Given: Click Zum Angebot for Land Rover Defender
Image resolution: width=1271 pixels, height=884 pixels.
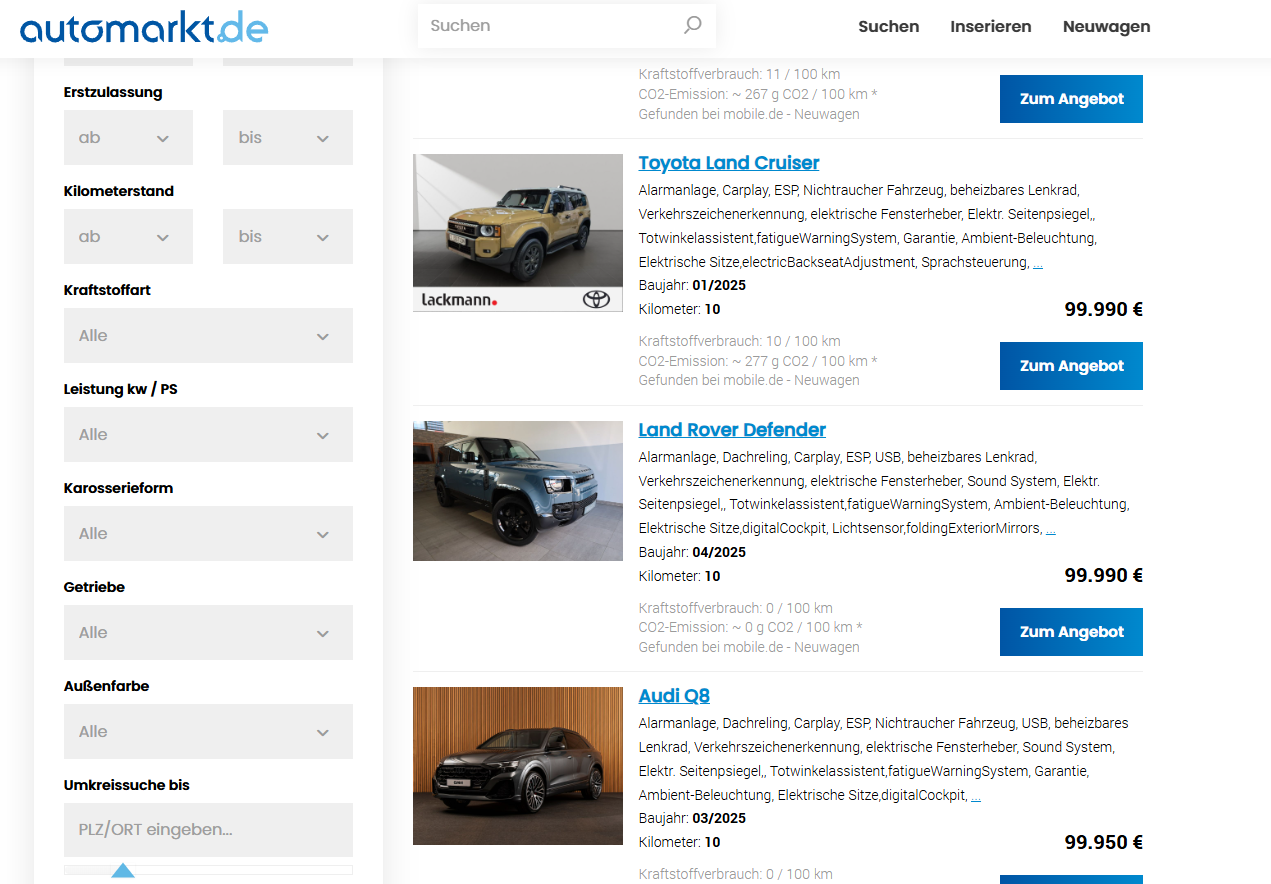Looking at the screenshot, I should click(1071, 632).
